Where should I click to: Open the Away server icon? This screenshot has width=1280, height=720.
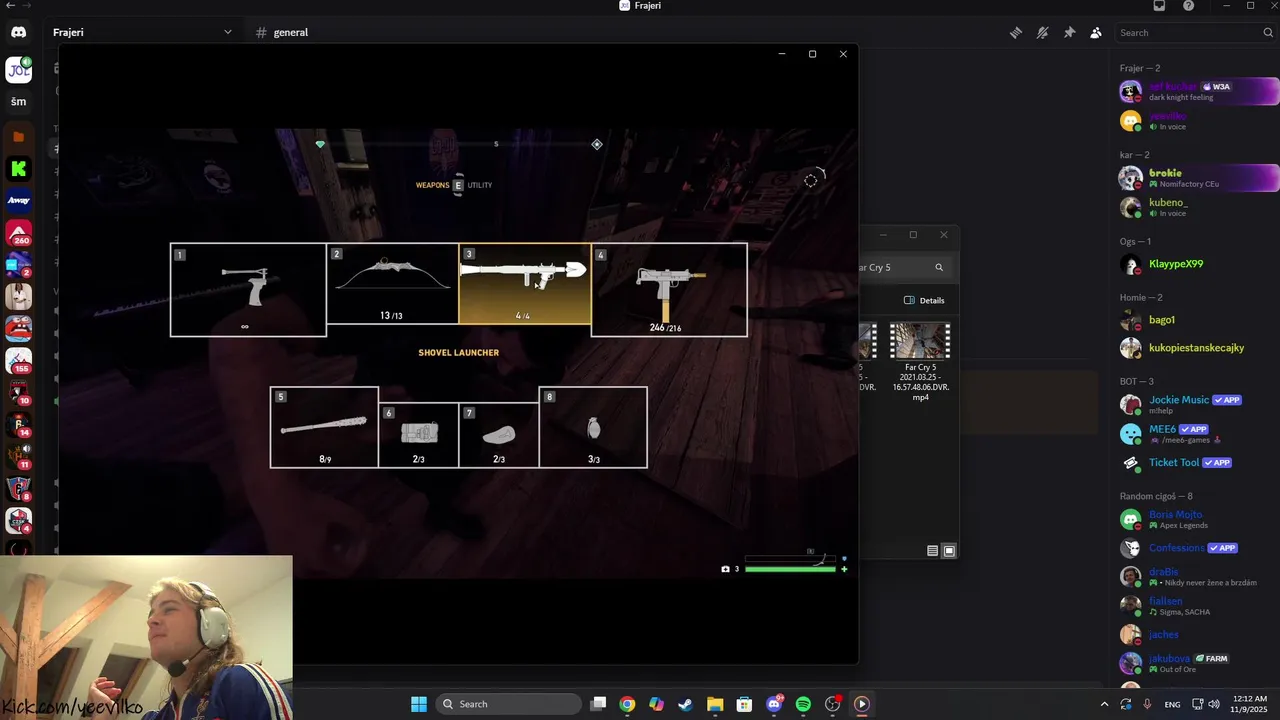point(19,200)
